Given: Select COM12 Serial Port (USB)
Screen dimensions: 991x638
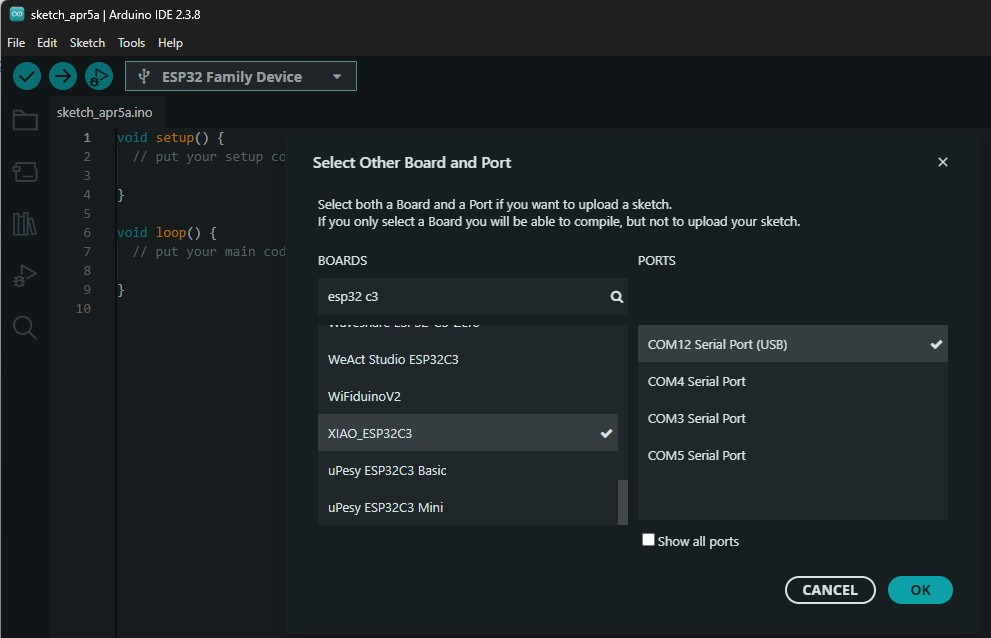Looking at the screenshot, I should (x=793, y=344).
